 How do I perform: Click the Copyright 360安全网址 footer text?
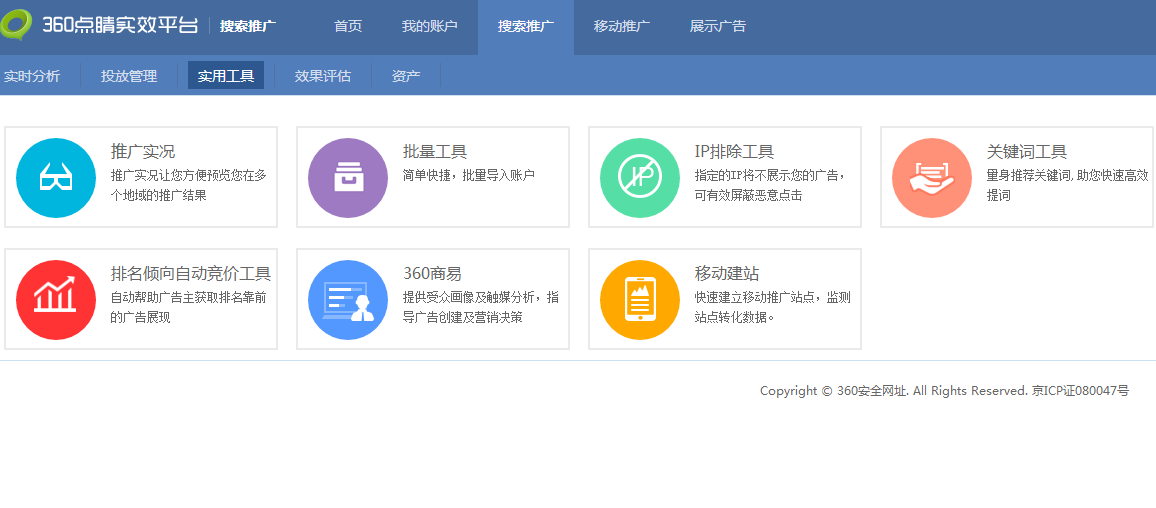833,391
